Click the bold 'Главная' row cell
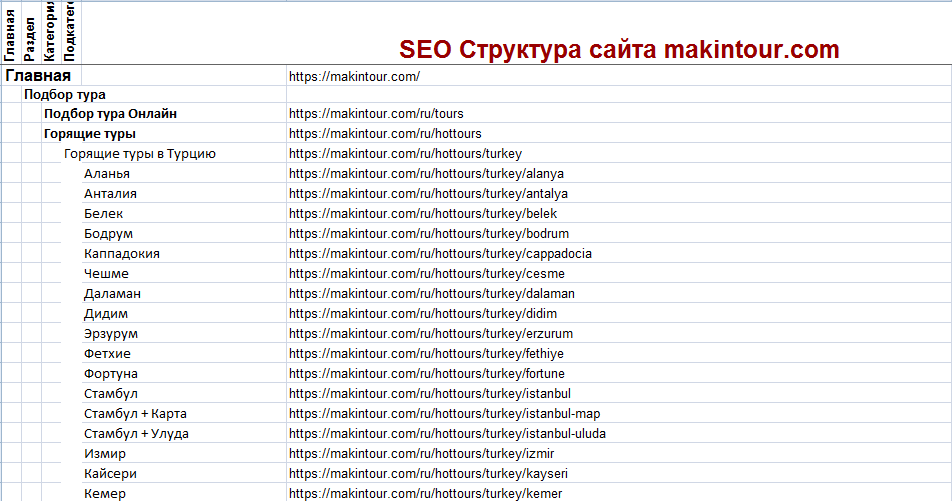 [x=38, y=75]
